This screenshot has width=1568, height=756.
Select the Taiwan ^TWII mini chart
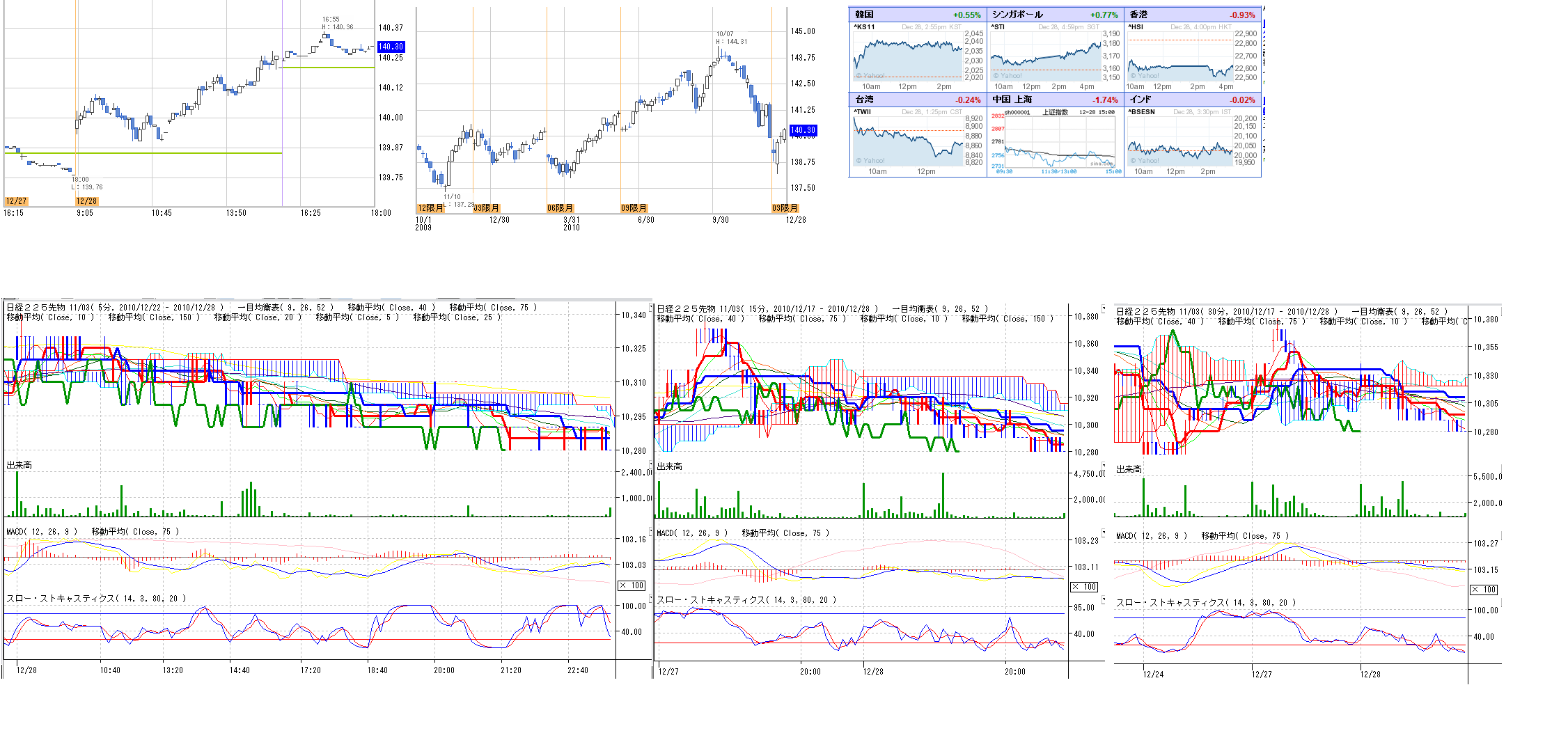click(908, 141)
